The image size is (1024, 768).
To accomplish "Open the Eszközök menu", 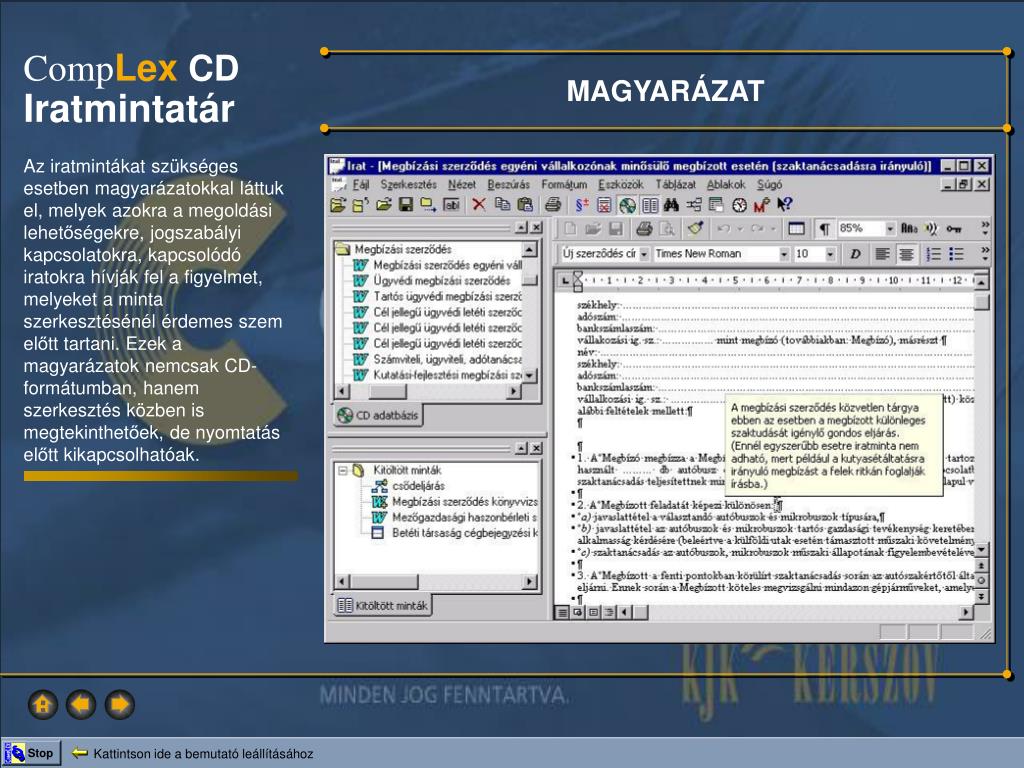I will 621,185.
